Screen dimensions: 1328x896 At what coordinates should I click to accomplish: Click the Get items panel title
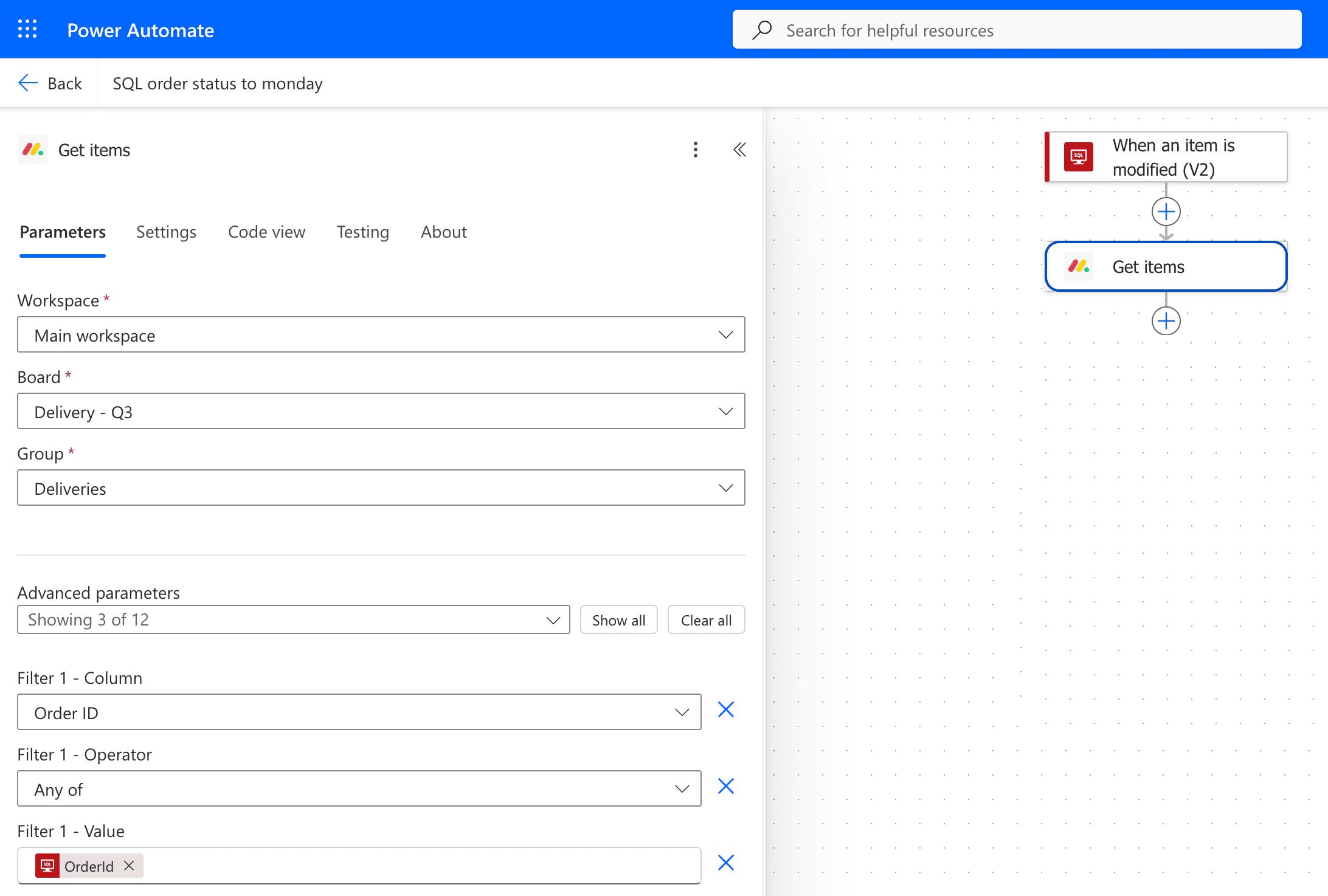(94, 150)
